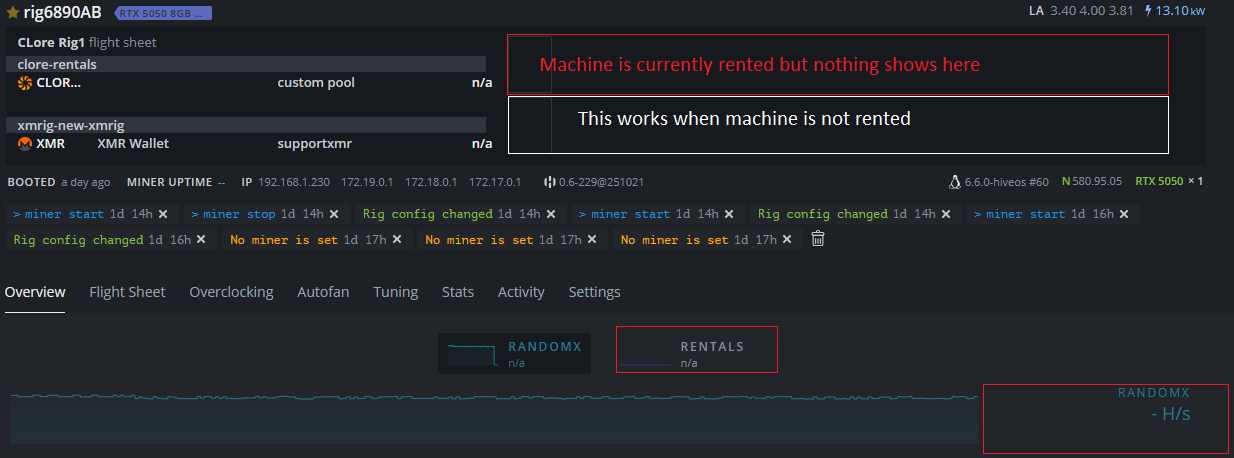Click the Hive agent version icon
The width and height of the screenshot is (1234, 458).
(549, 182)
